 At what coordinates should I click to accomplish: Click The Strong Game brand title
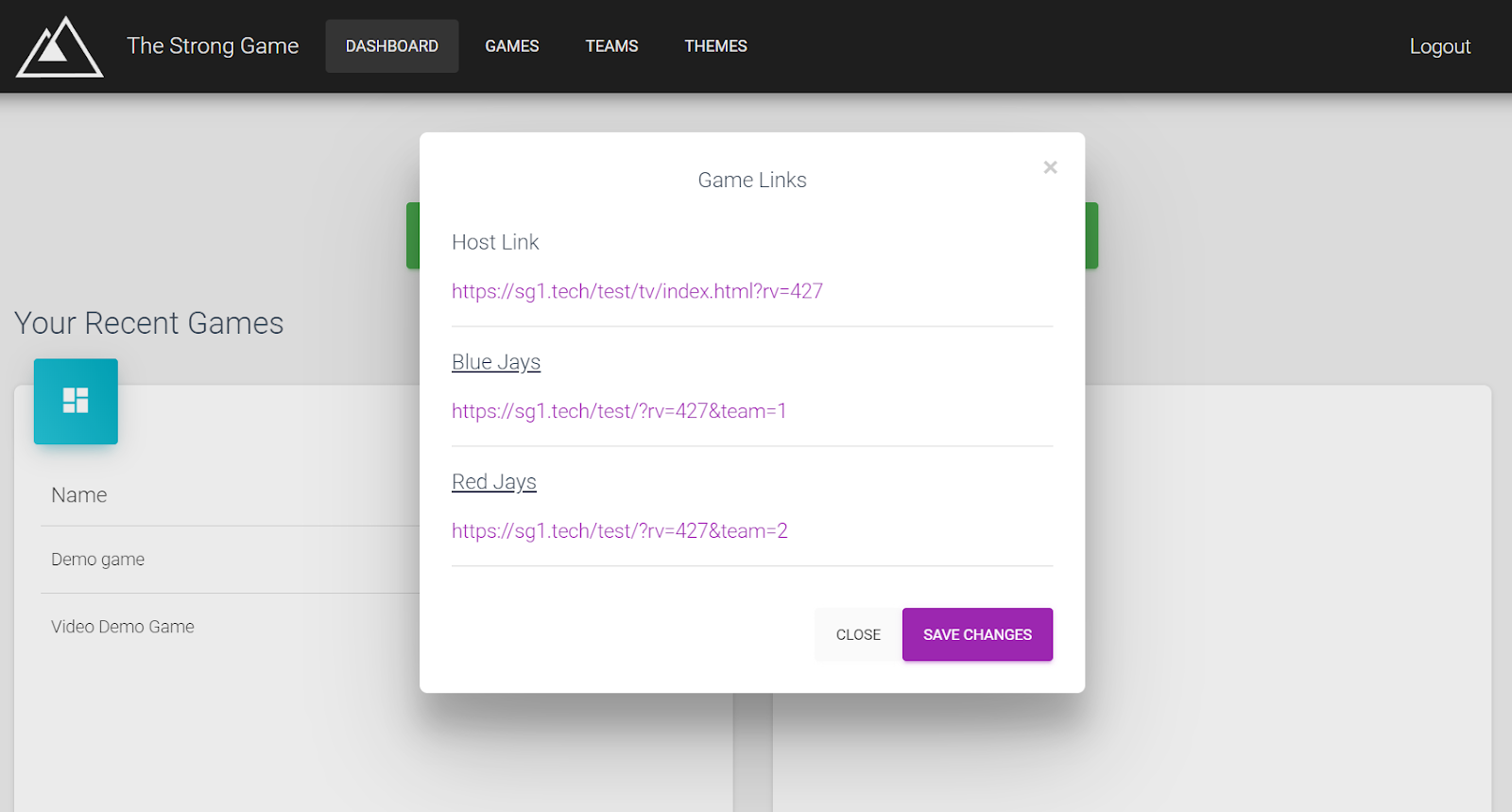click(x=213, y=46)
